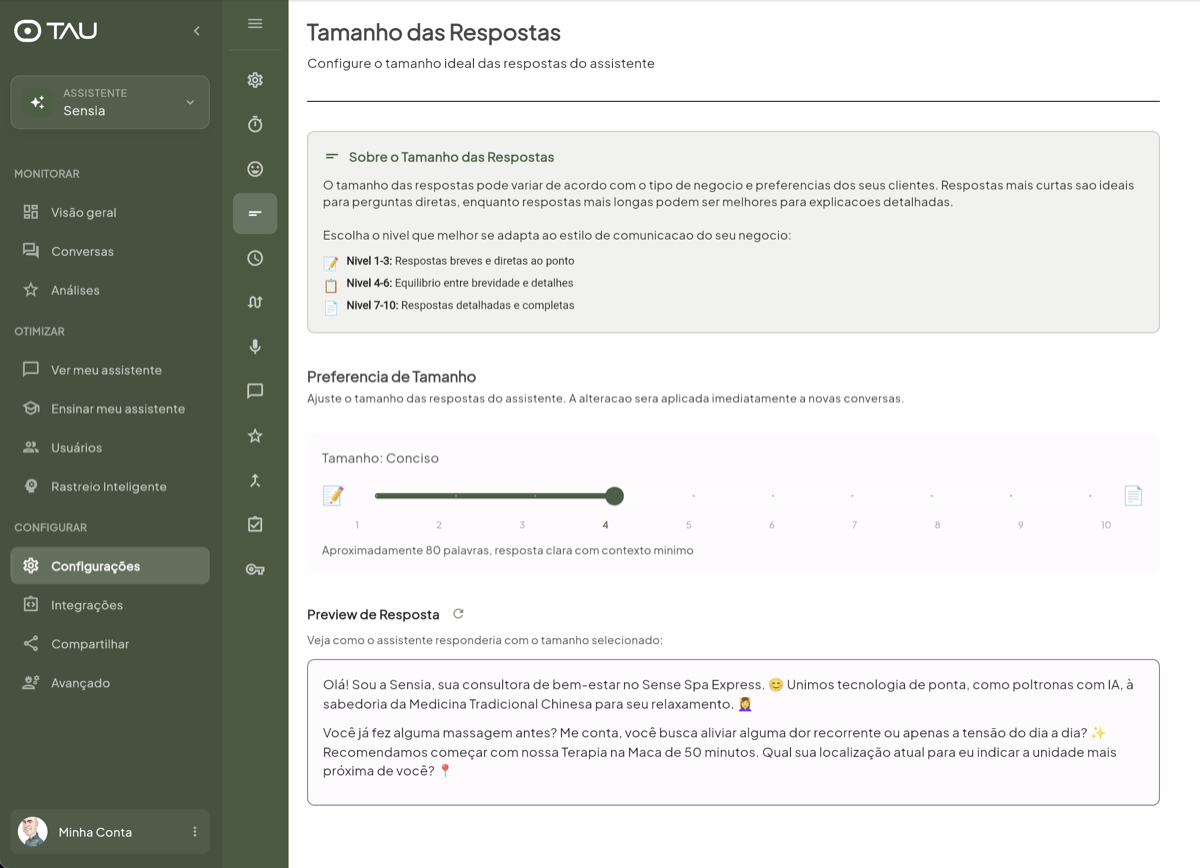Viewport: 1200px width, 868px height.
Task: Set the Tamanho slider to level 7
Action: (854, 495)
